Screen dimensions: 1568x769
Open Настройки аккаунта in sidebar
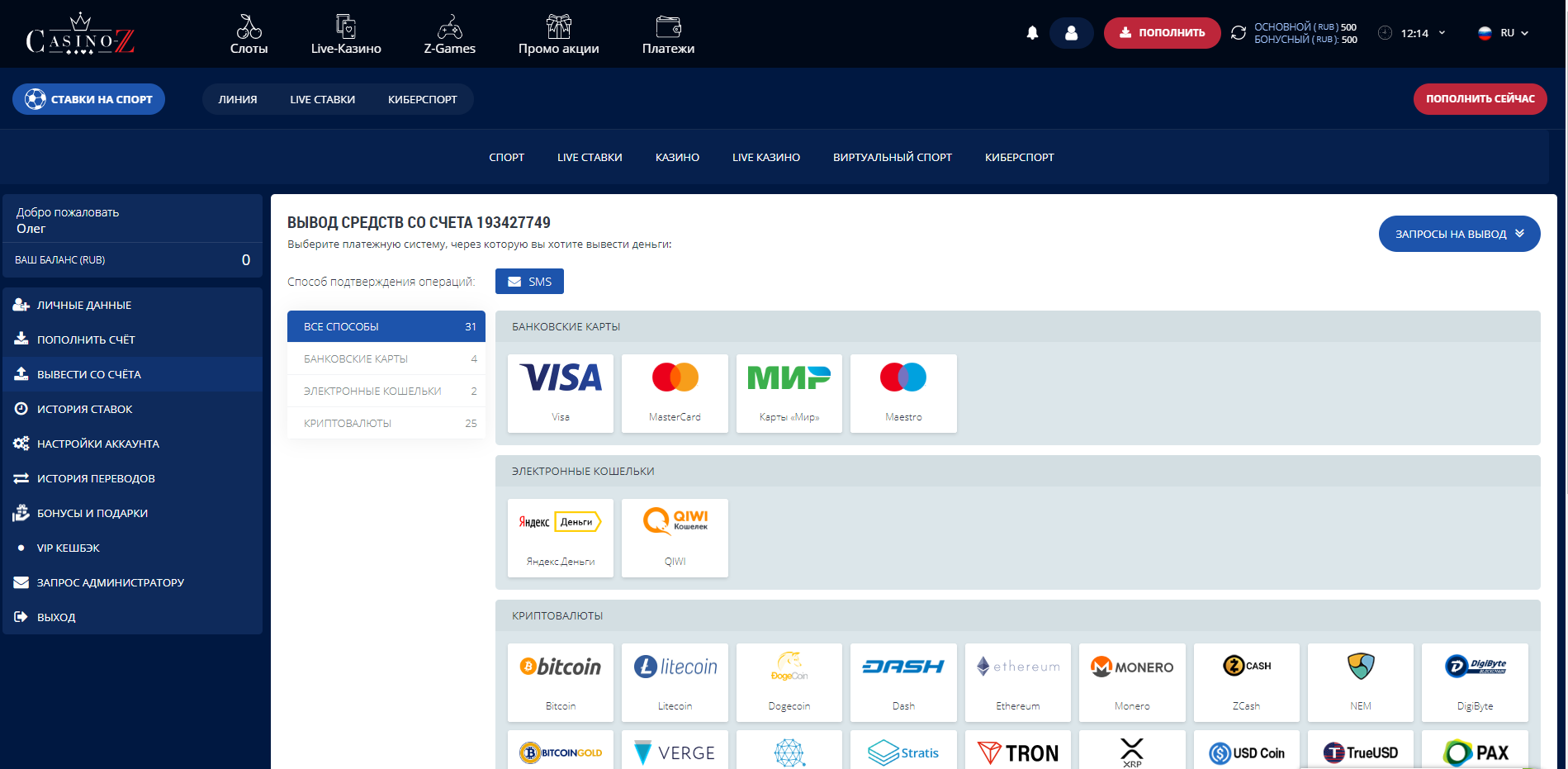click(133, 444)
